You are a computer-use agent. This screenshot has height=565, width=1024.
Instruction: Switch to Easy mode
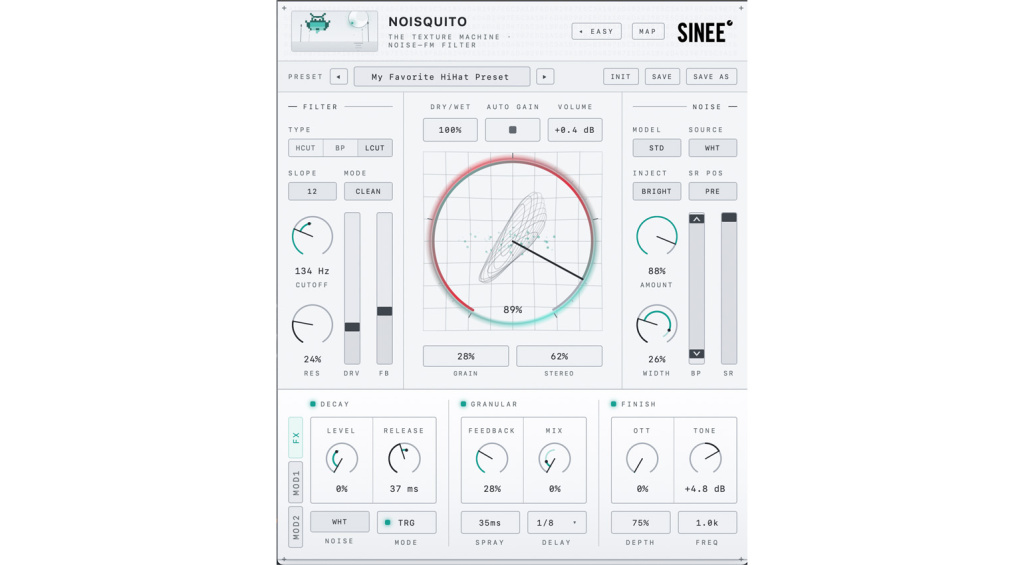tap(596, 31)
